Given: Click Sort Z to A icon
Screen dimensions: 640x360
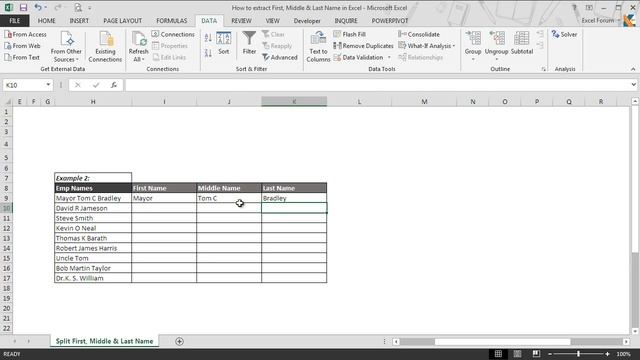Looking at the screenshot, I should pyautogui.click(x=208, y=53).
